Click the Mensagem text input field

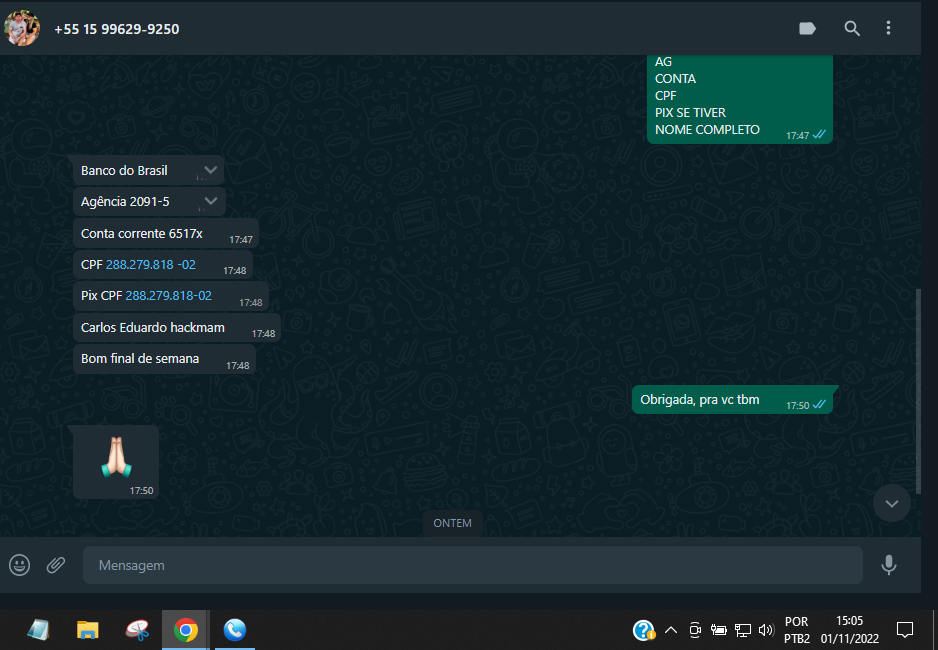(x=472, y=565)
